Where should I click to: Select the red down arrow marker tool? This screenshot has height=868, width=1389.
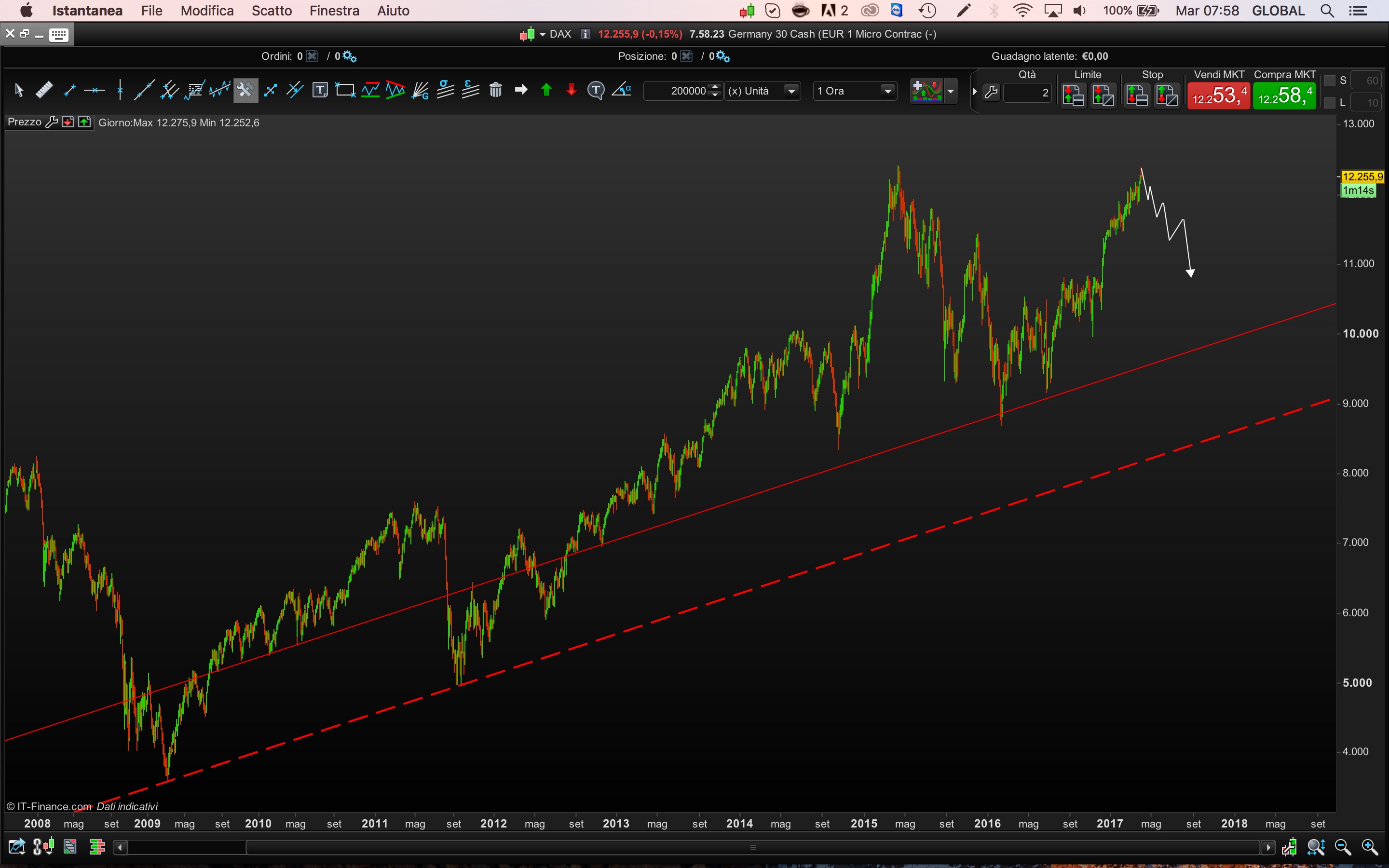tap(571, 90)
